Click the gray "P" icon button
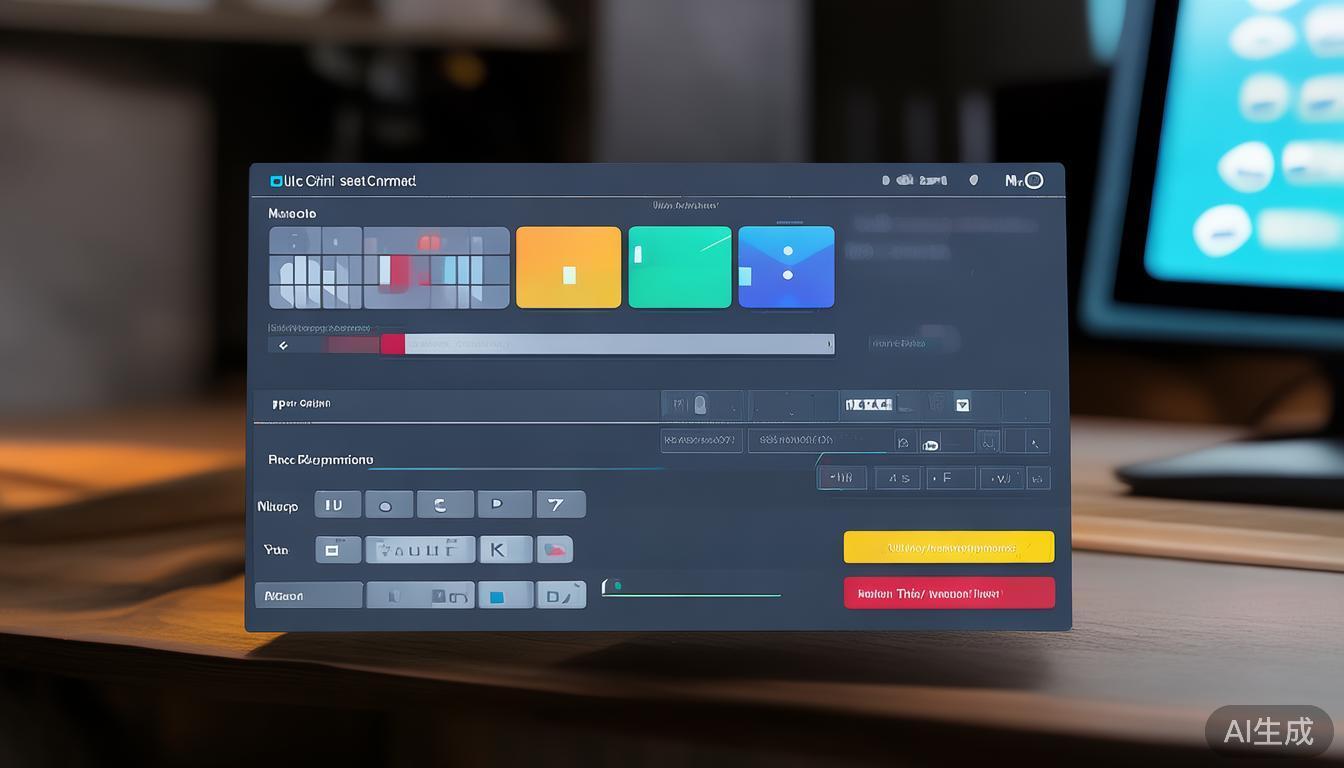Screen dimensions: 1344x768 [x=504, y=505]
